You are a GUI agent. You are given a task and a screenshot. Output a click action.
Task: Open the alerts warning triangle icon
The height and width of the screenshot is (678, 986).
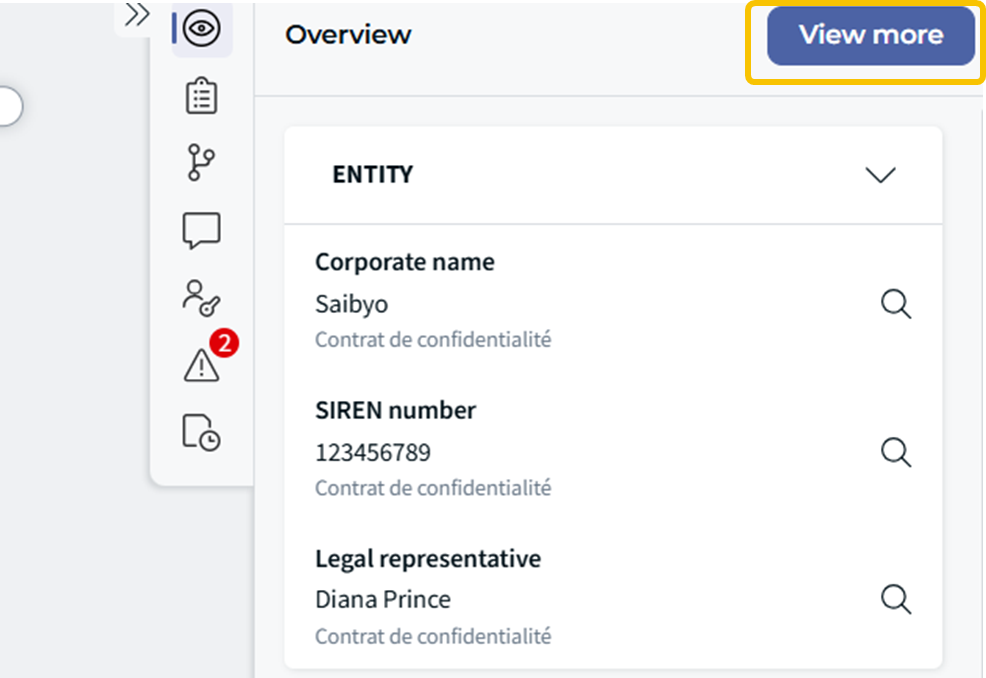pos(202,367)
